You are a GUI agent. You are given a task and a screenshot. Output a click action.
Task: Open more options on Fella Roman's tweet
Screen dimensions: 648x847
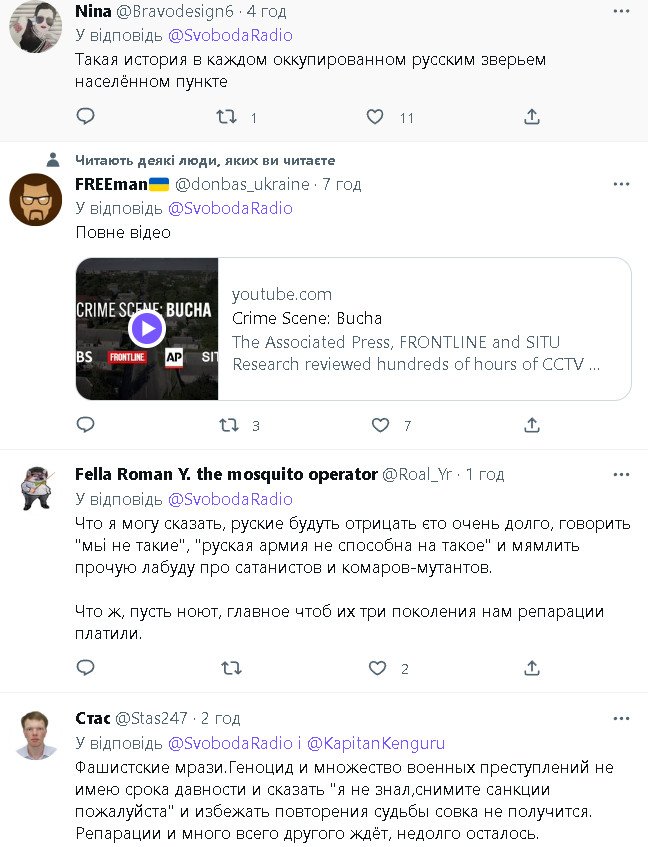[x=621, y=474]
